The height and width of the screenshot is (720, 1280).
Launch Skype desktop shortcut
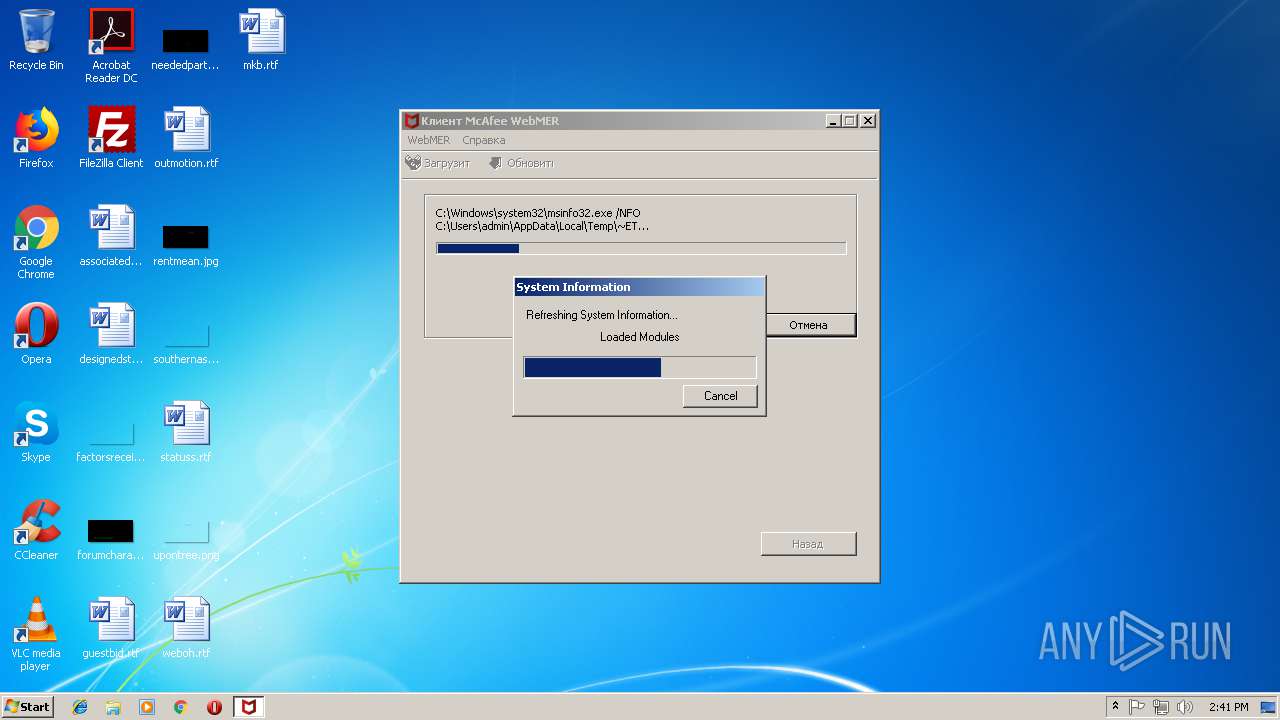(36, 432)
